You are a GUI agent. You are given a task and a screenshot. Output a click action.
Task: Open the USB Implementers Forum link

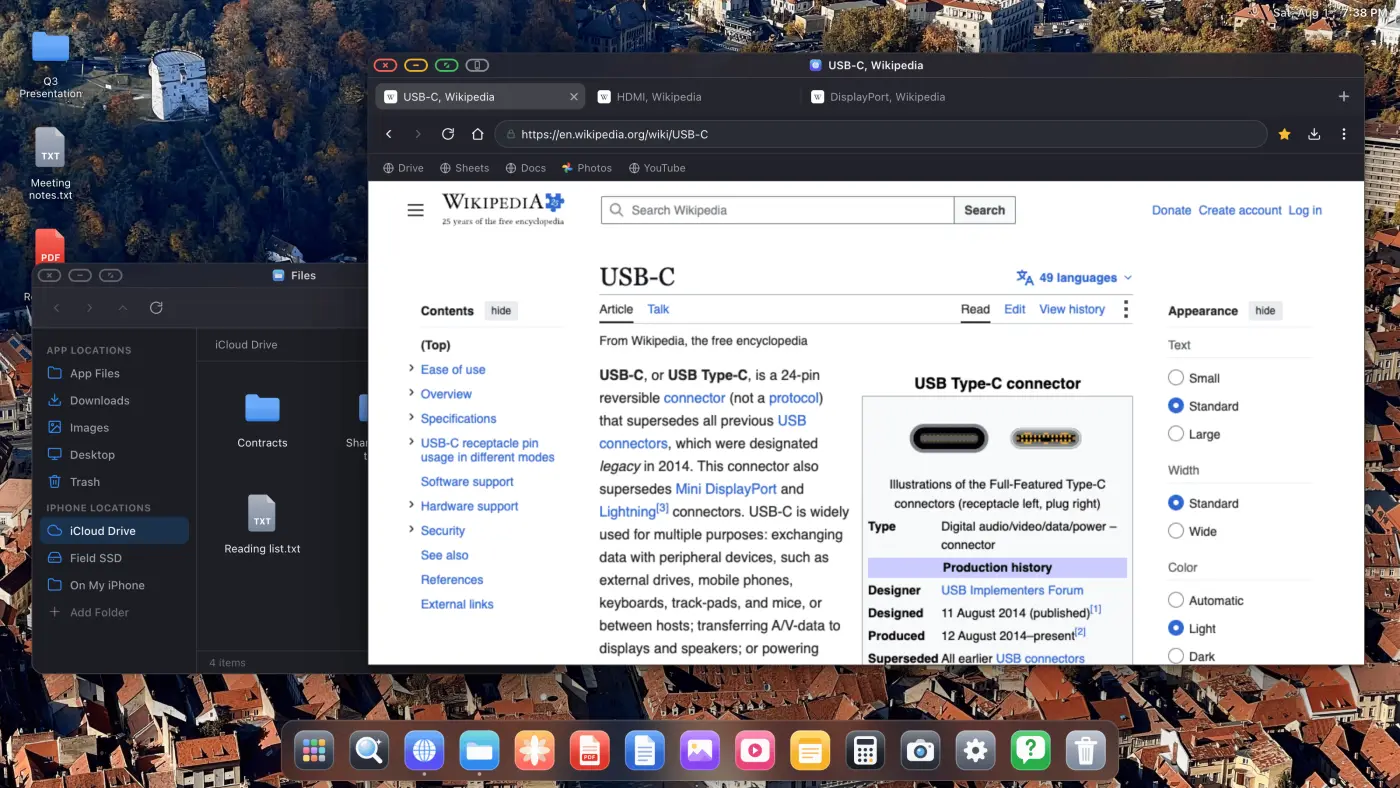[1012, 590]
